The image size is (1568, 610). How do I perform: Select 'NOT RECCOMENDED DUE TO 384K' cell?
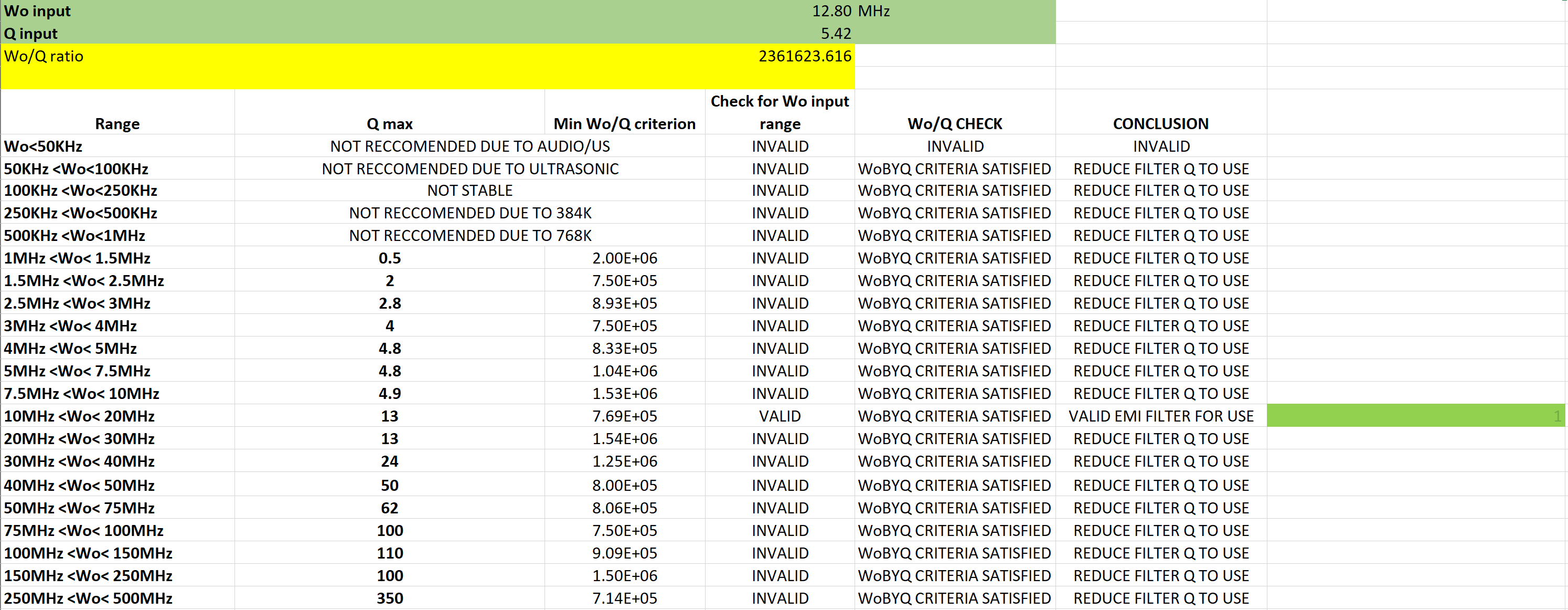tap(470, 213)
